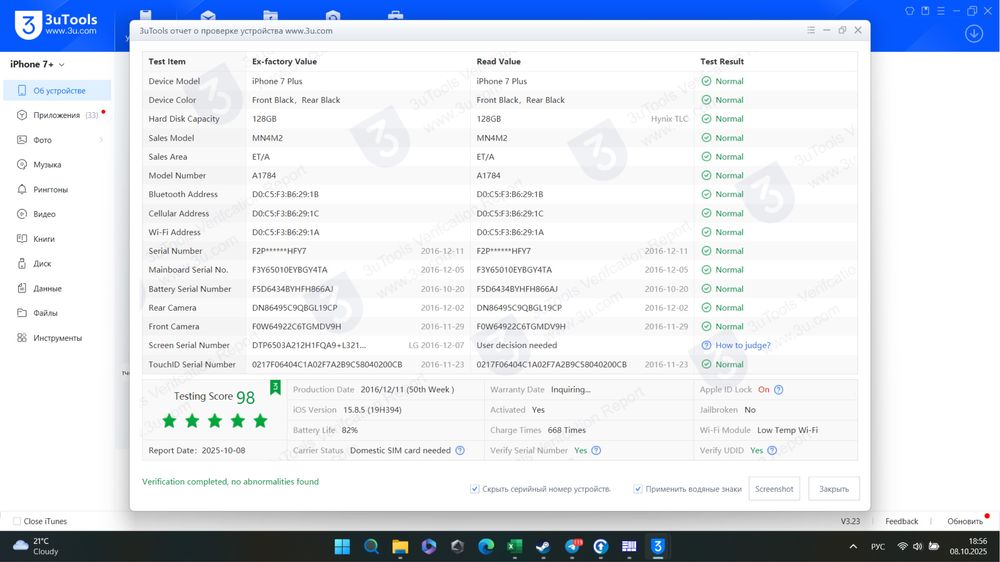Click the Domestic SIM card needed text

tap(400, 450)
